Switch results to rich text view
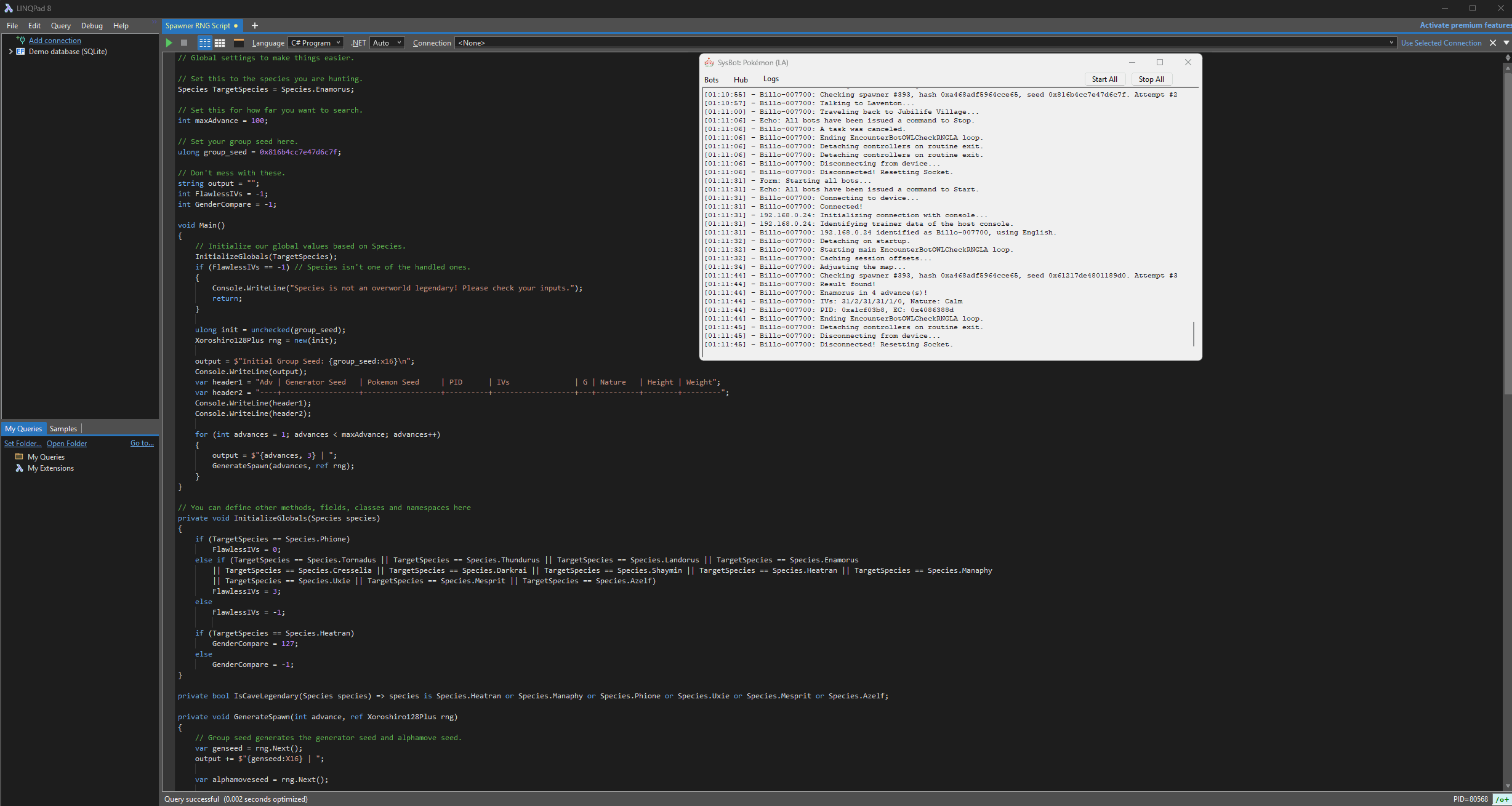The image size is (1512, 806). (204, 43)
